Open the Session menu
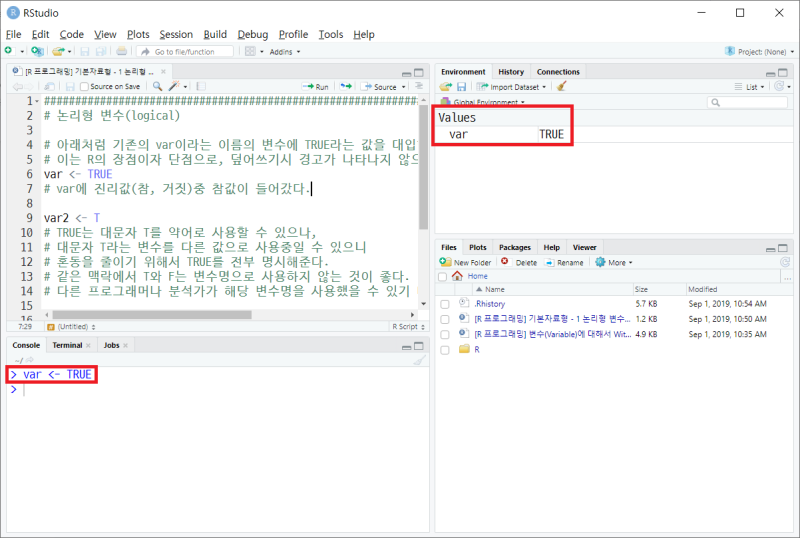Screen dimensions: 800x538 click(176, 34)
